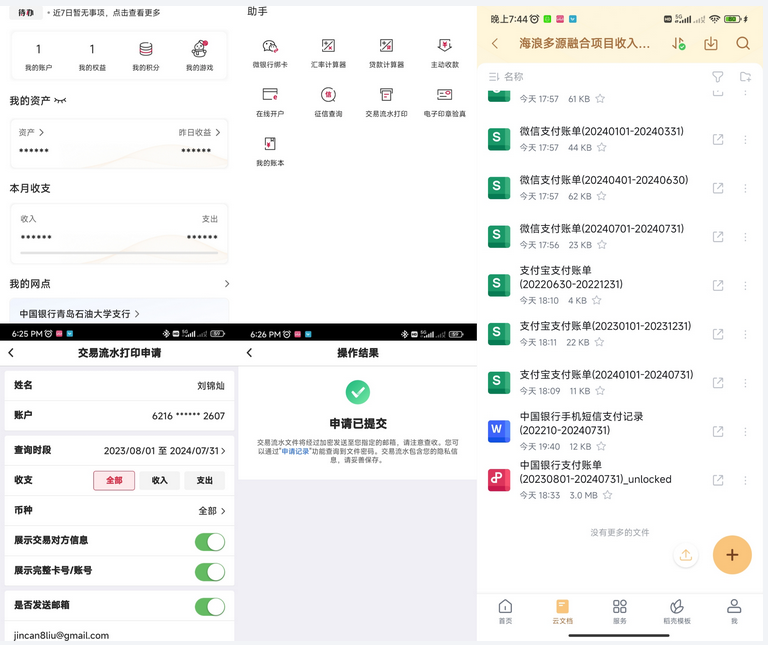The width and height of the screenshot is (768, 645).
Task: Switch to 云文档 tab
Action: (562, 611)
